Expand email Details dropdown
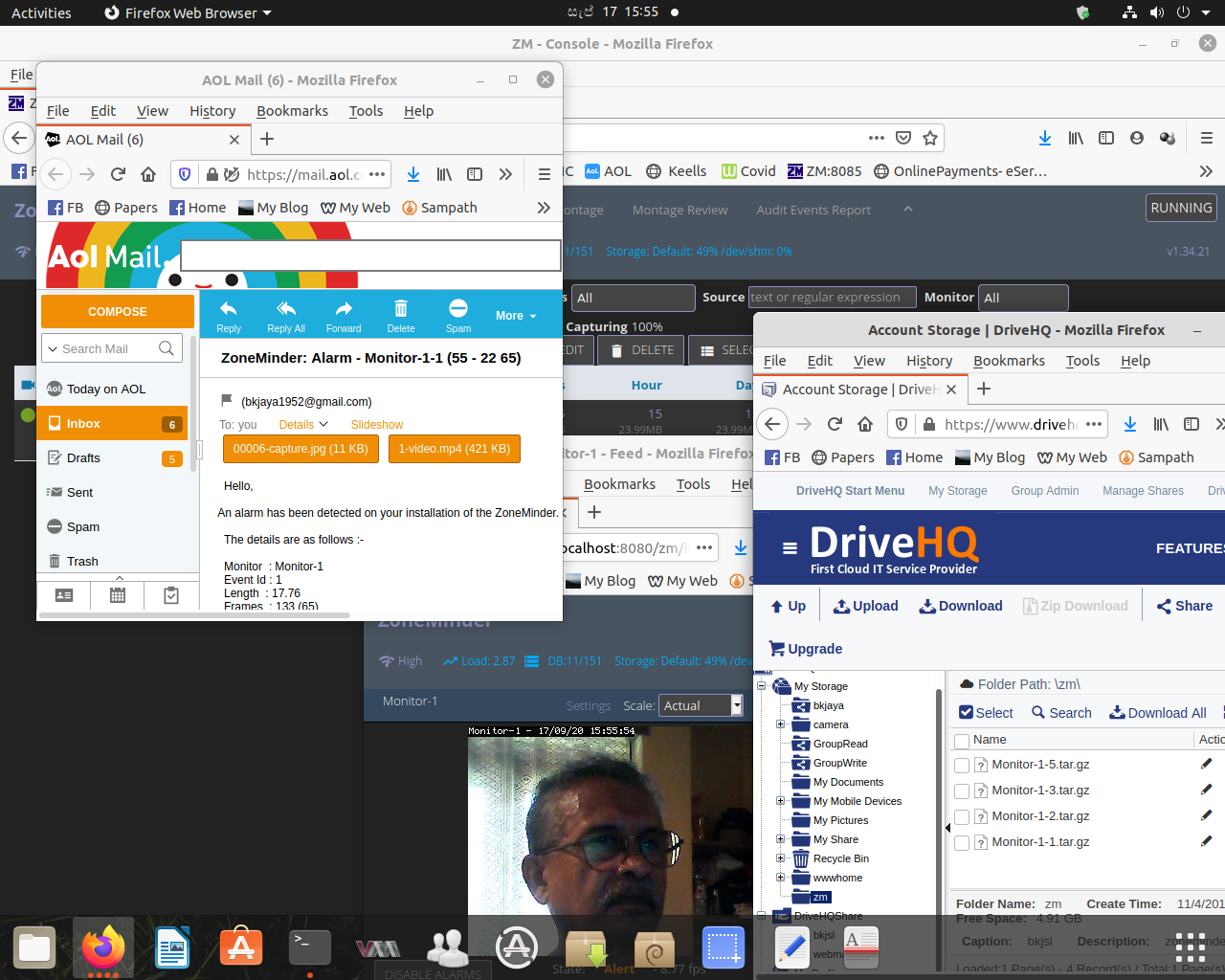 tap(302, 425)
